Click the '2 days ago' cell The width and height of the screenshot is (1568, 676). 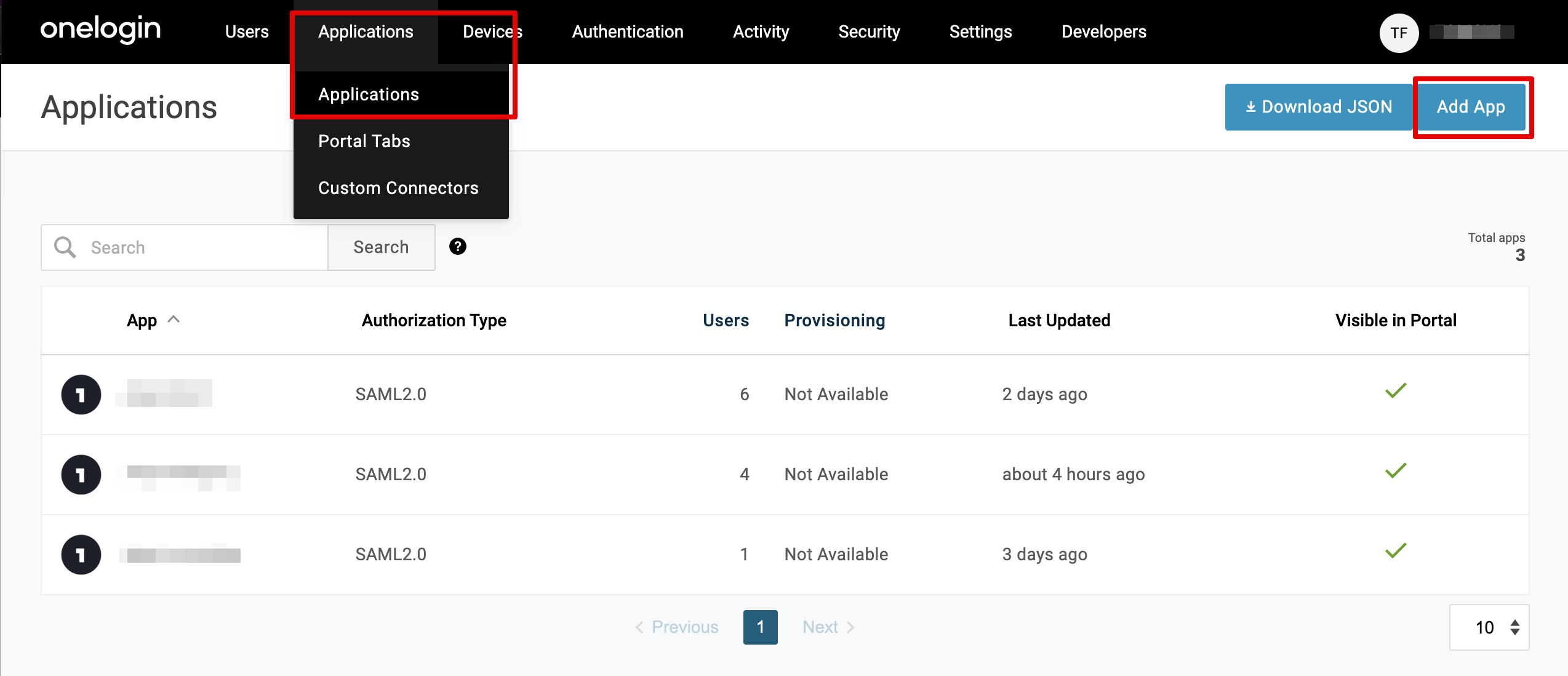[1044, 394]
